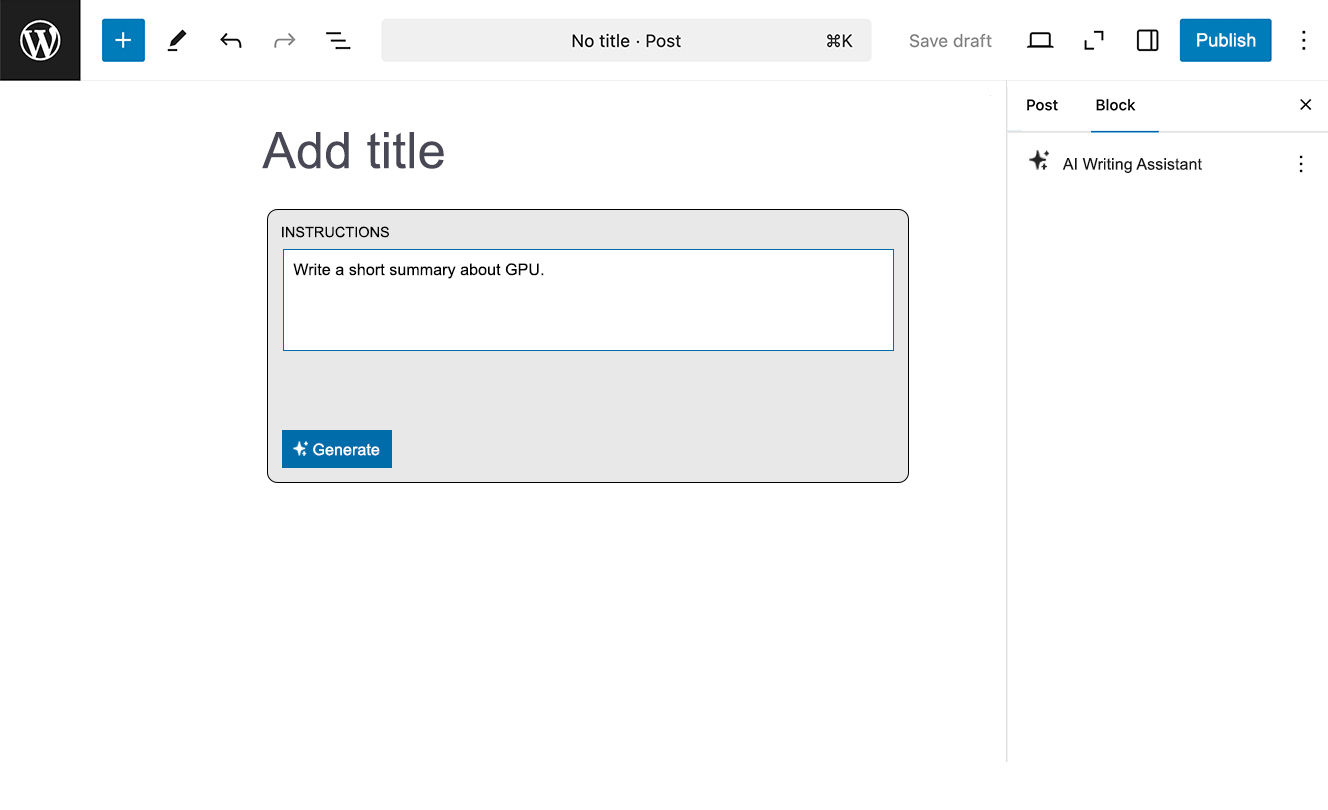Screen dimensions: 1328x810
Task: Open Document Overview list view
Action: (338, 40)
